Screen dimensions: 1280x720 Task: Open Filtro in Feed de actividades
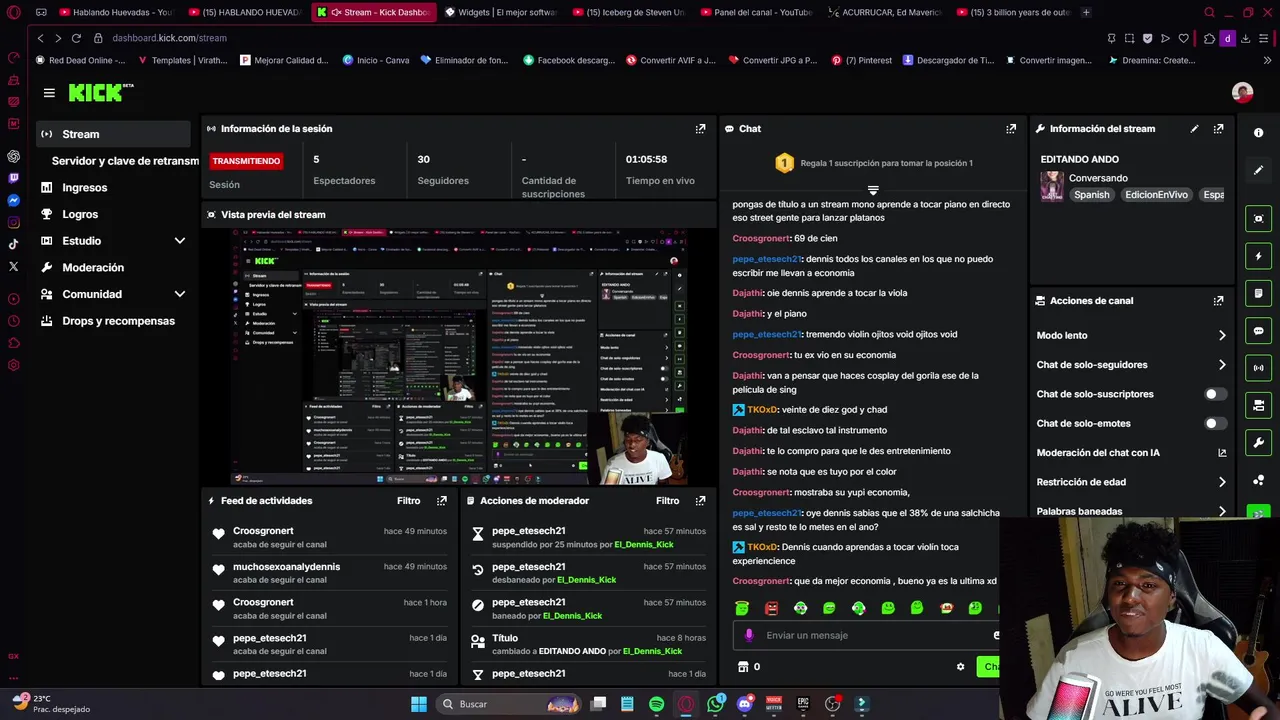click(408, 501)
